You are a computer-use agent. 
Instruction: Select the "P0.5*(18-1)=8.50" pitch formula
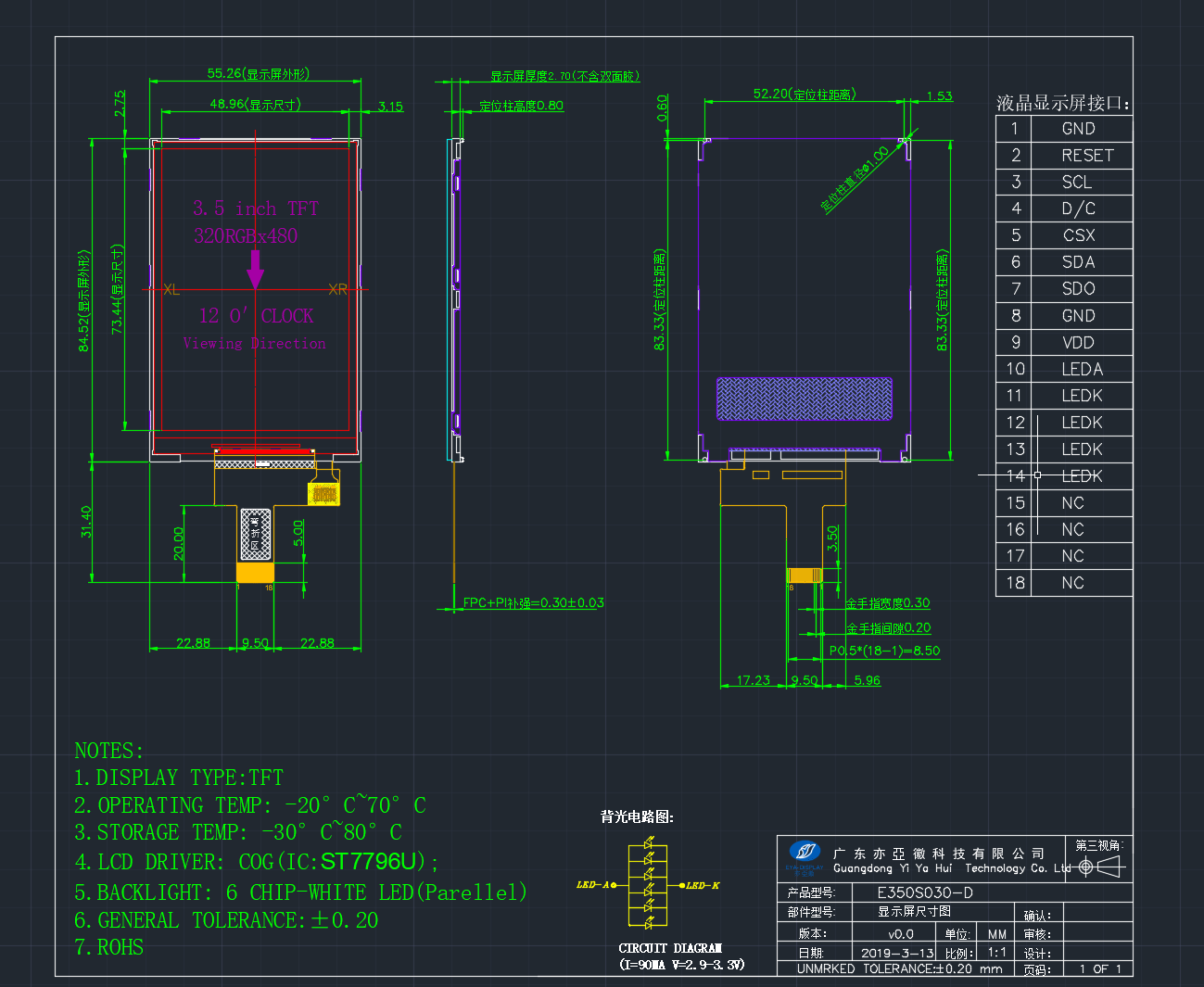coord(884,651)
